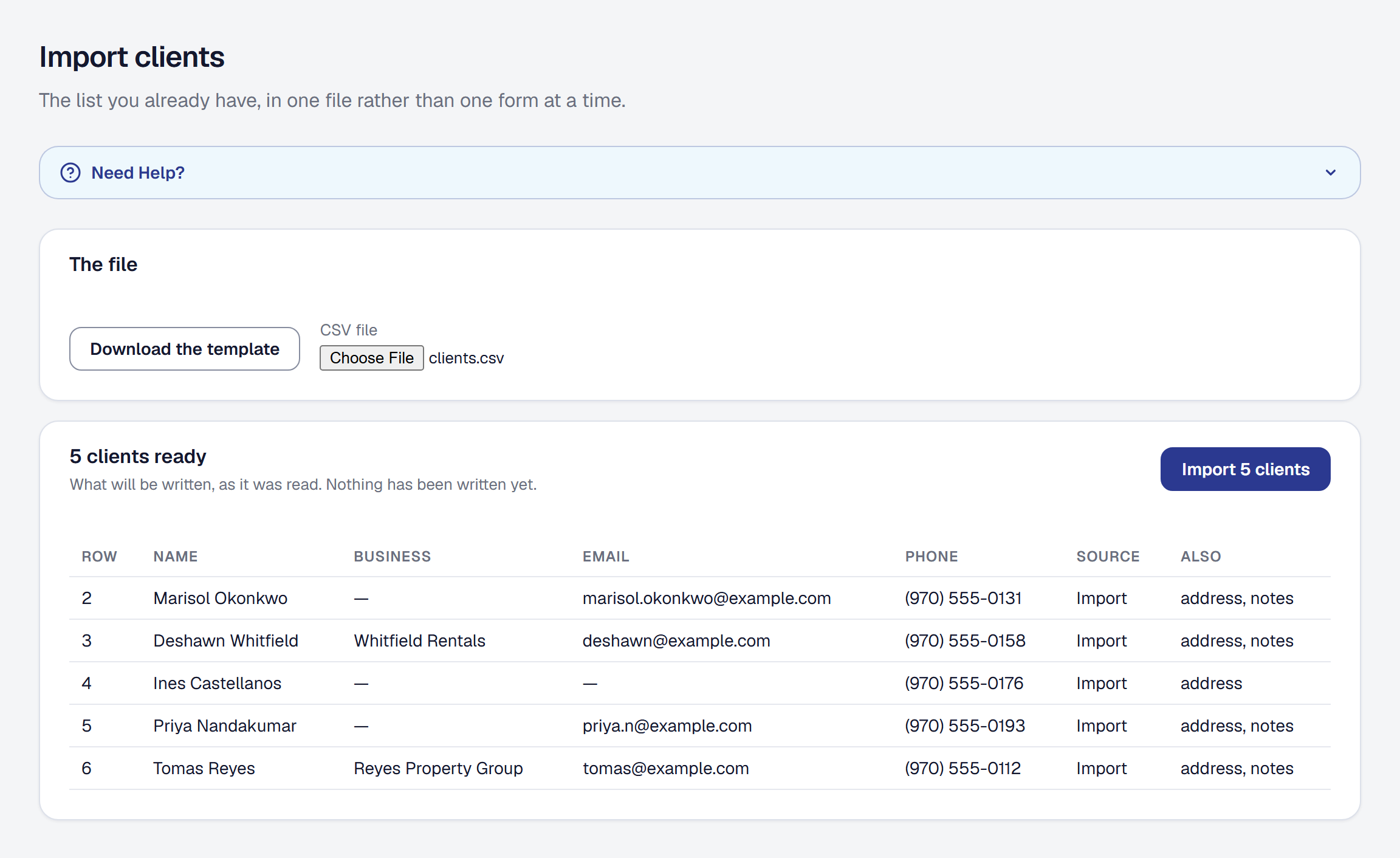Click Reyes Property Group business cell
The width and height of the screenshot is (1400, 858).
[x=438, y=768]
